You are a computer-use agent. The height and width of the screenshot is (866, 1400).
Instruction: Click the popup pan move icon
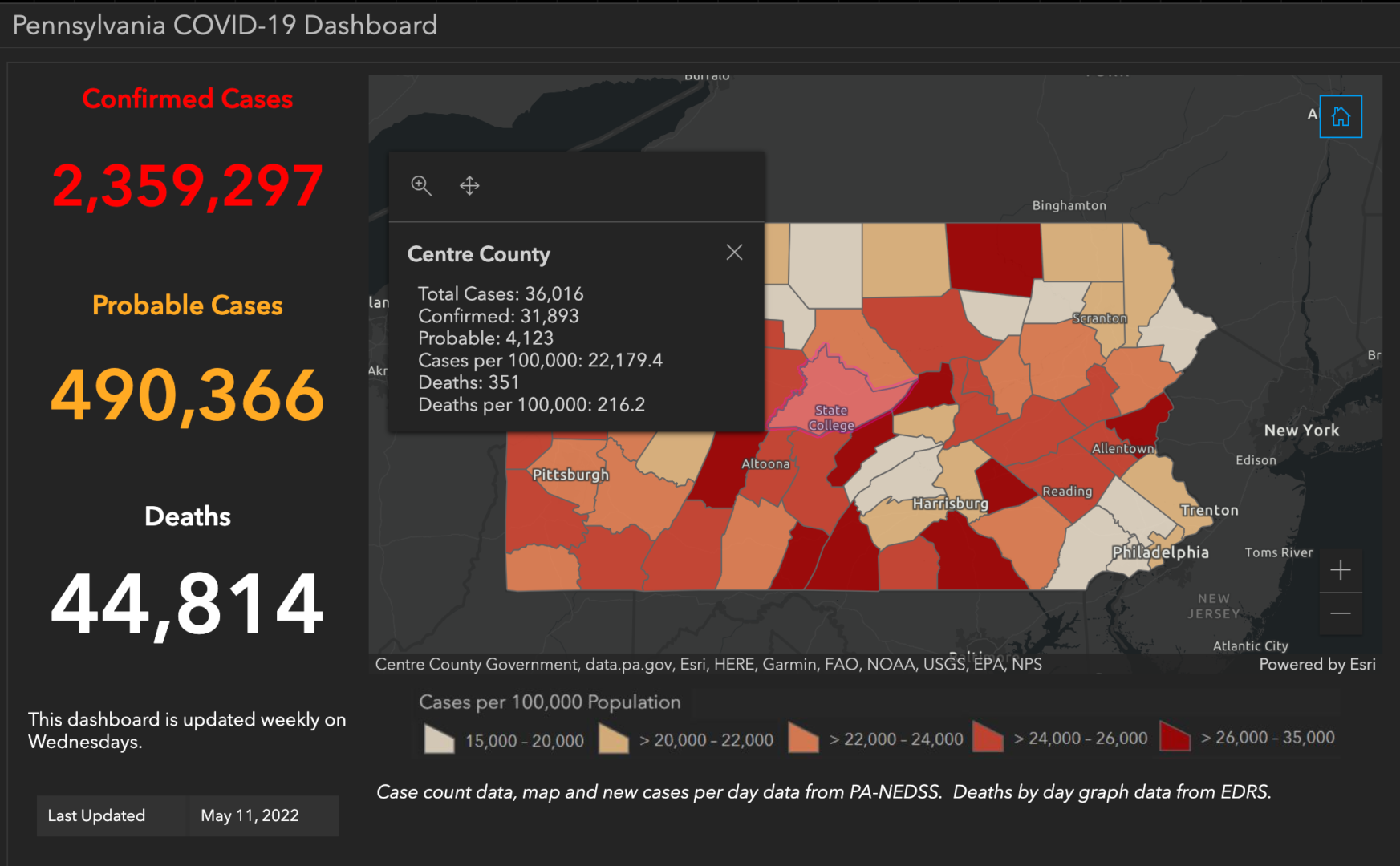coord(469,186)
